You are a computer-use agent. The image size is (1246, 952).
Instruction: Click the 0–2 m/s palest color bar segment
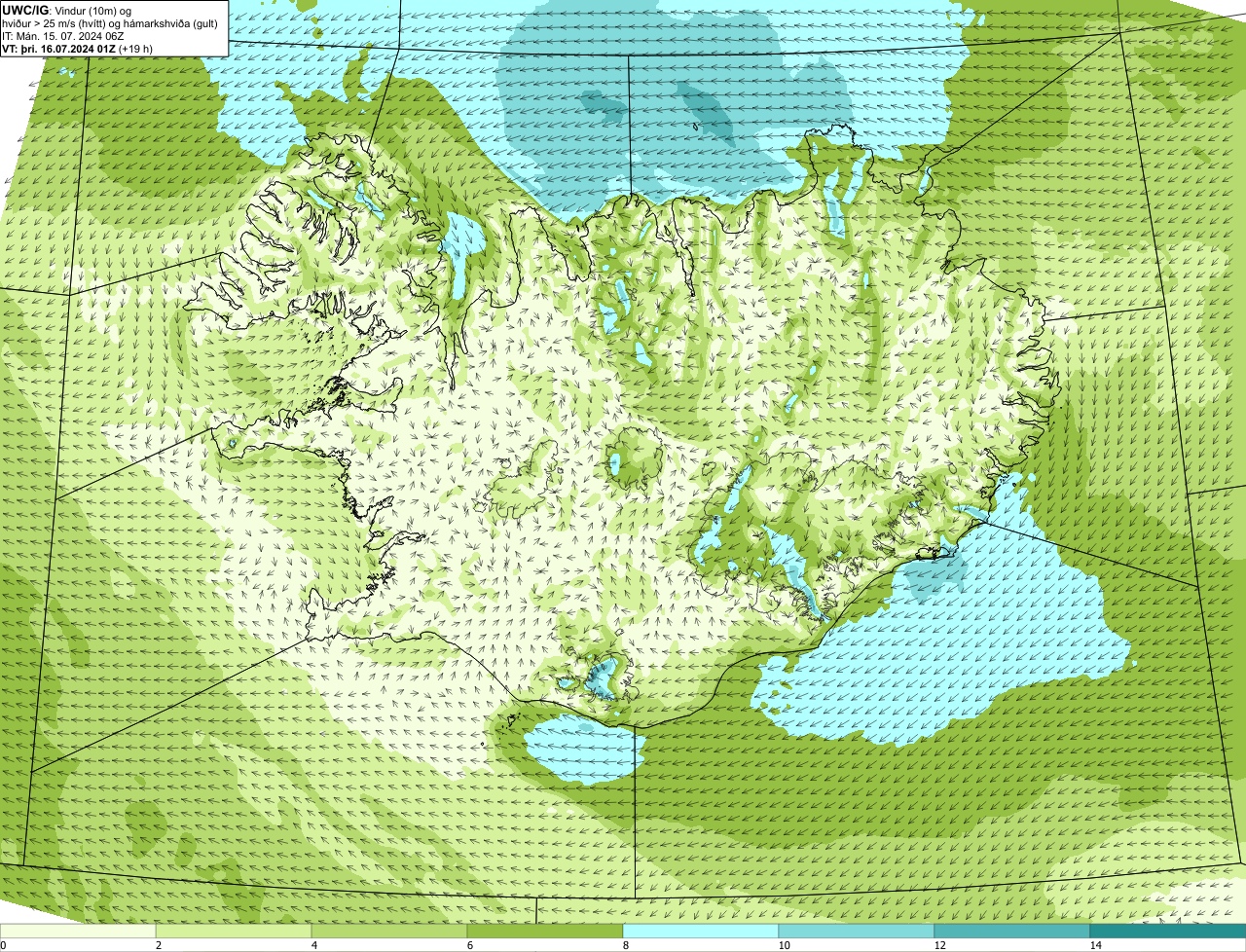(78, 932)
